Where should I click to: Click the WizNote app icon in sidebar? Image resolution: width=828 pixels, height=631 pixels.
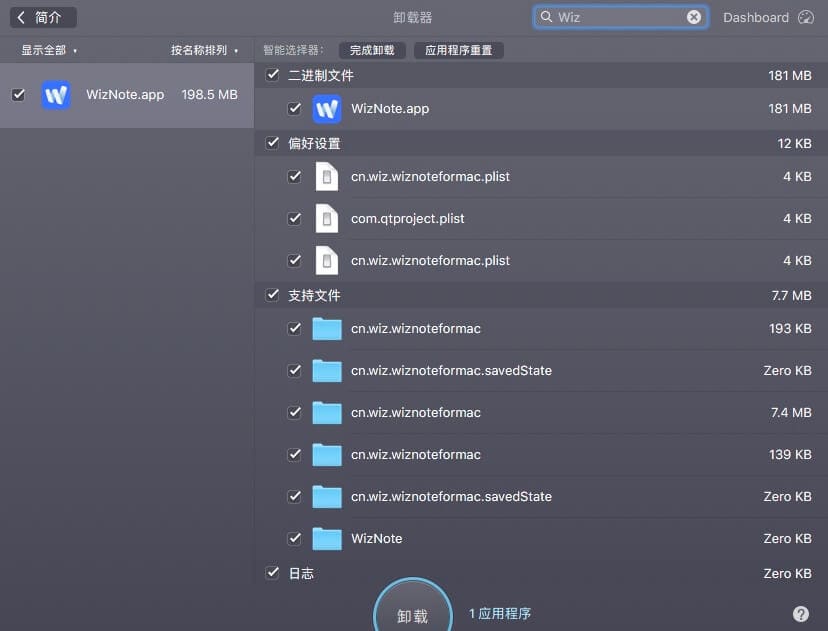click(56, 94)
